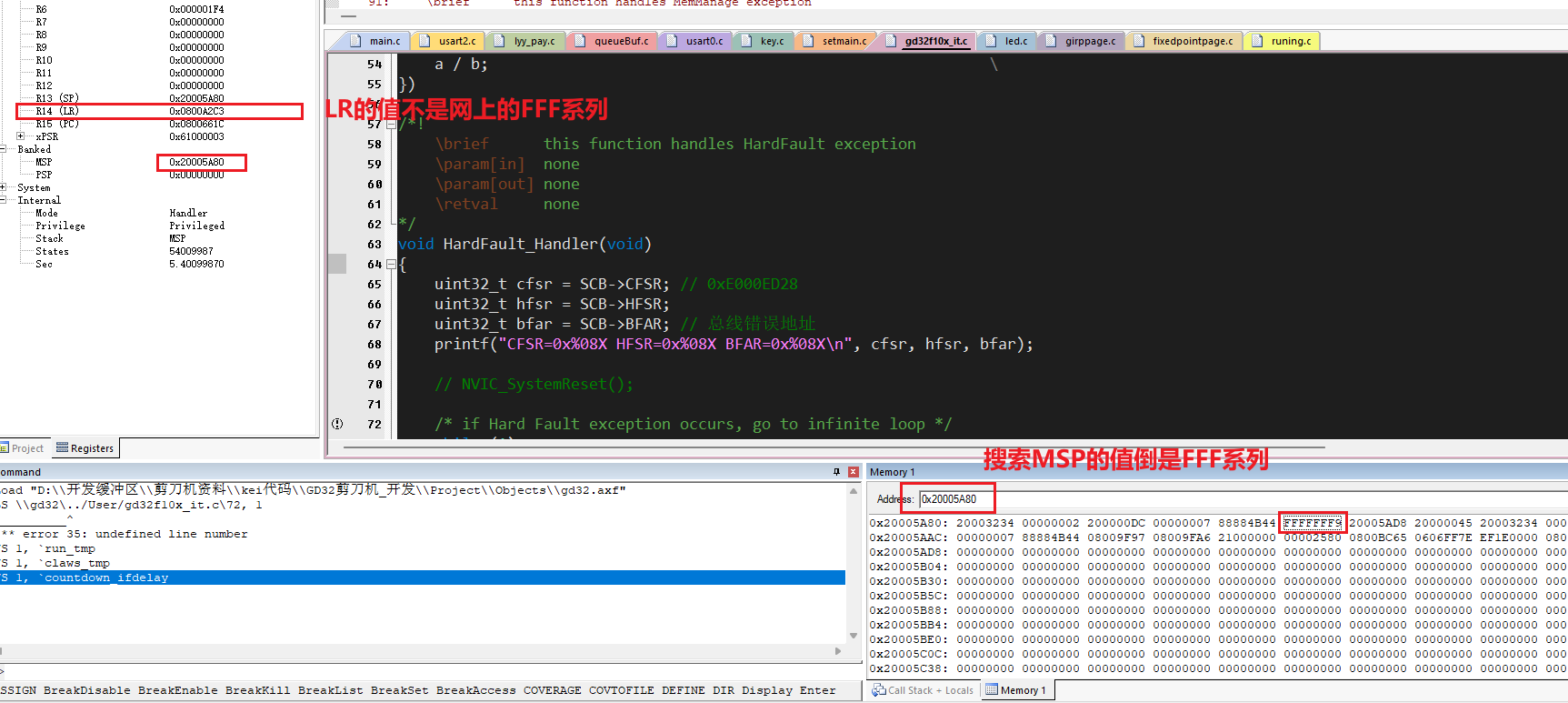The height and width of the screenshot is (703, 1568).
Task: Pin the Command window with pushpin icon
Action: click(836, 472)
